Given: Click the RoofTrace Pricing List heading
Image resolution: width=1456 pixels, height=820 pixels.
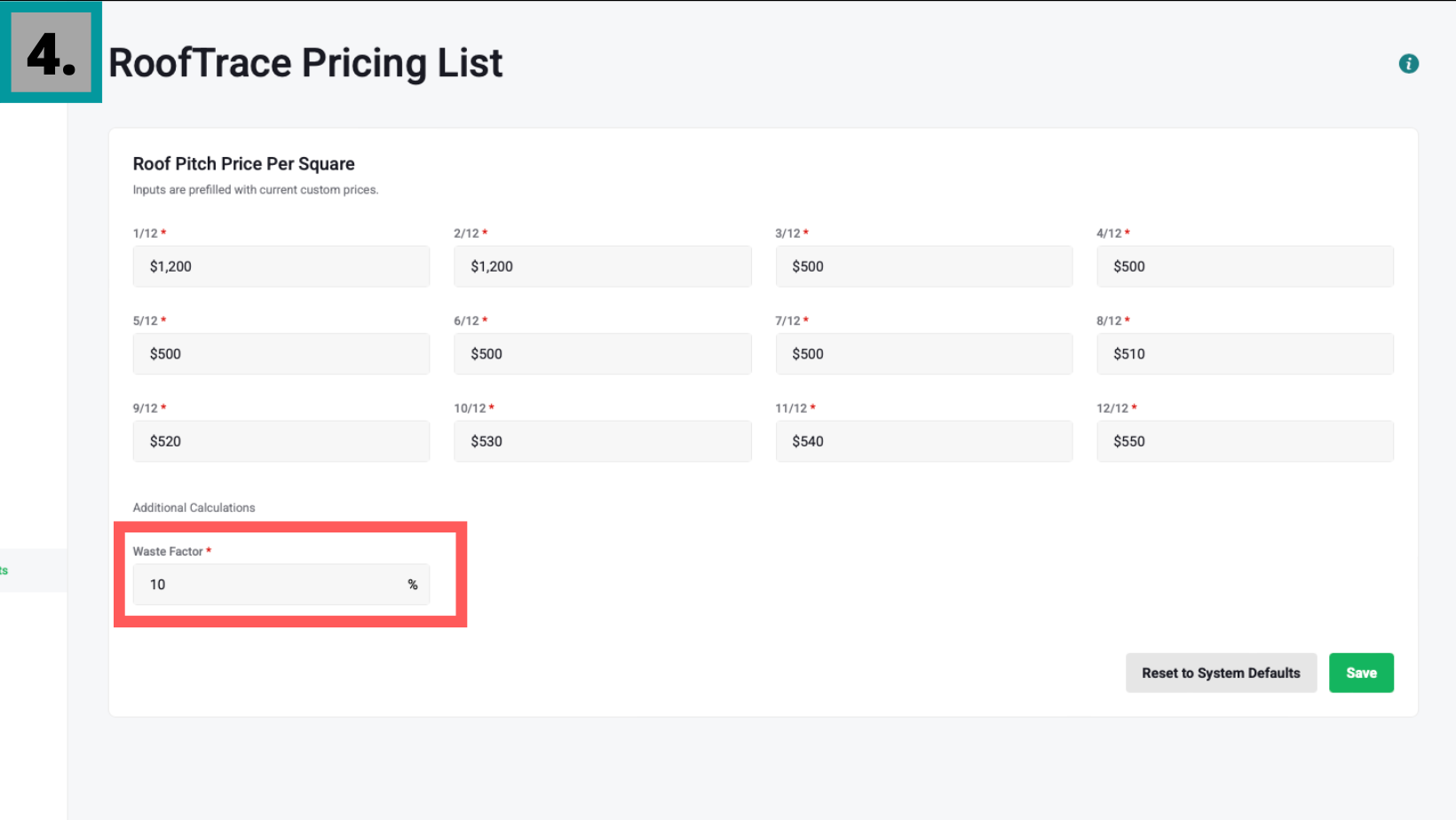Looking at the screenshot, I should pyautogui.click(x=305, y=63).
